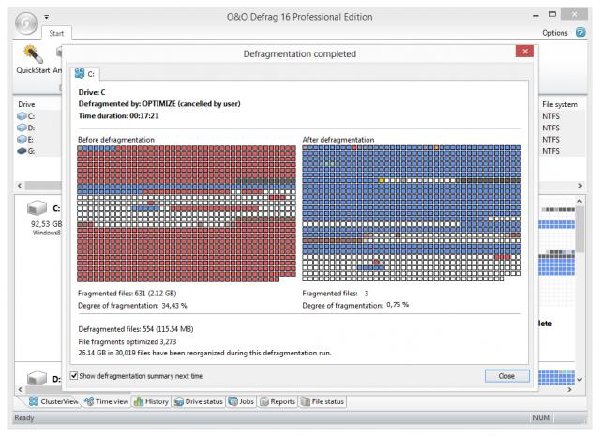The height and width of the screenshot is (438, 600).
Task: Open the Reports tab
Action: (x=277, y=401)
